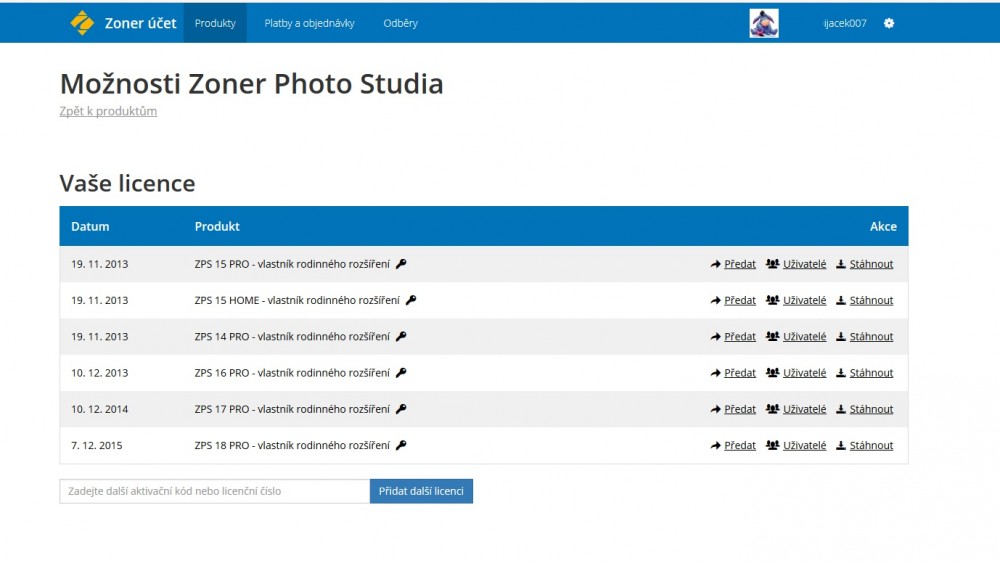The height and width of the screenshot is (563, 1000).
Task: Click key icon beside ZPS 15 PRO
Action: click(401, 264)
